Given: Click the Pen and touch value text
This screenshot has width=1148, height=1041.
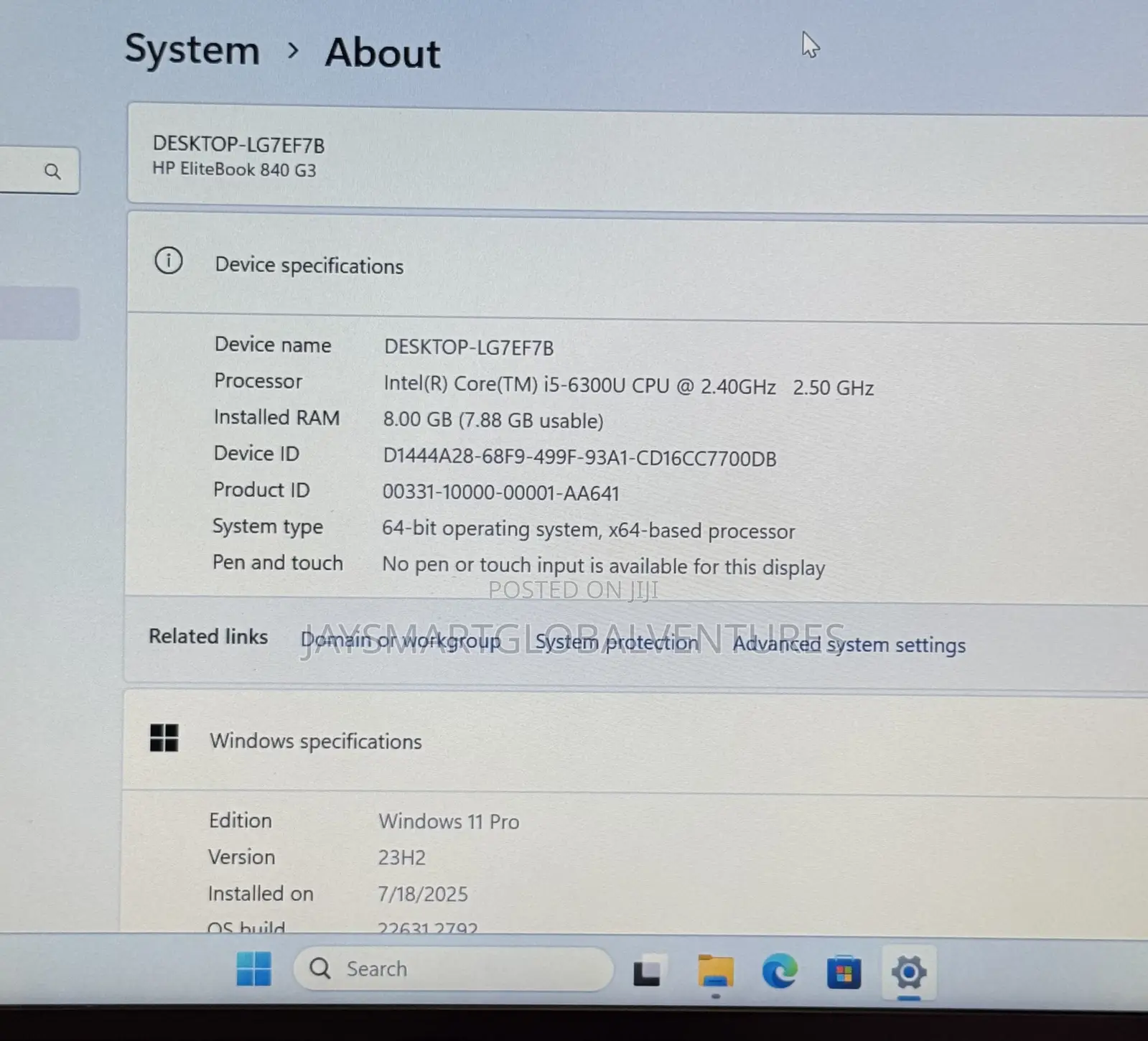Looking at the screenshot, I should tap(604, 566).
